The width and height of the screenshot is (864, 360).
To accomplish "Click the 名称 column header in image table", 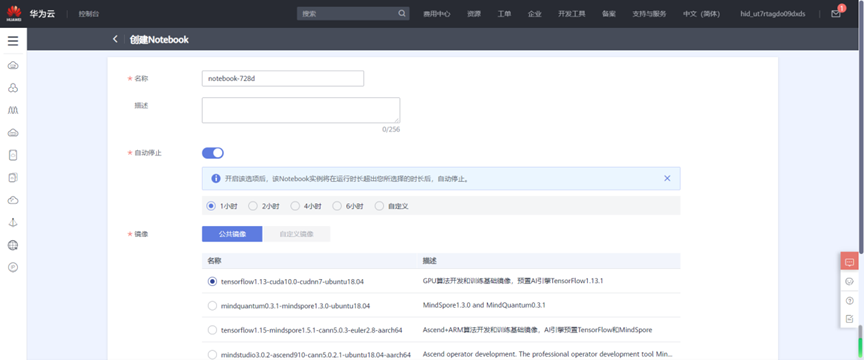I will [214, 260].
